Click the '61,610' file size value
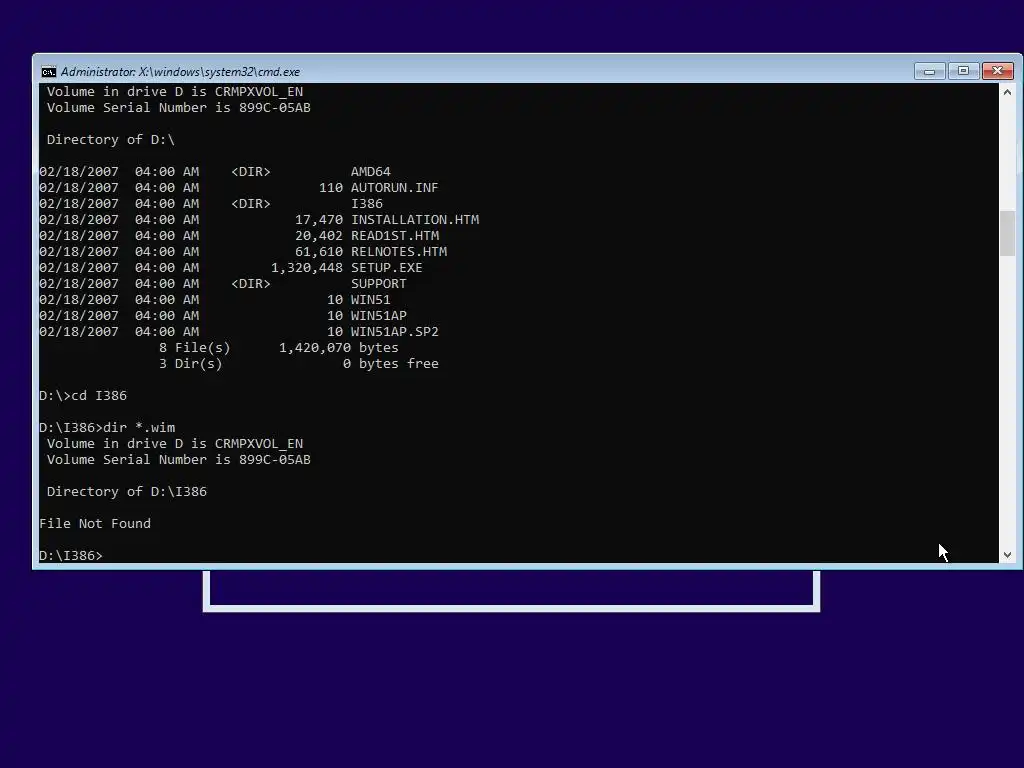This screenshot has width=1024, height=768. coord(319,252)
